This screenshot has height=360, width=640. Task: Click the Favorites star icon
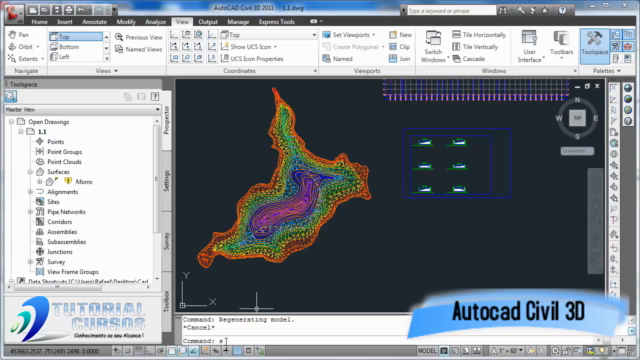(544, 10)
